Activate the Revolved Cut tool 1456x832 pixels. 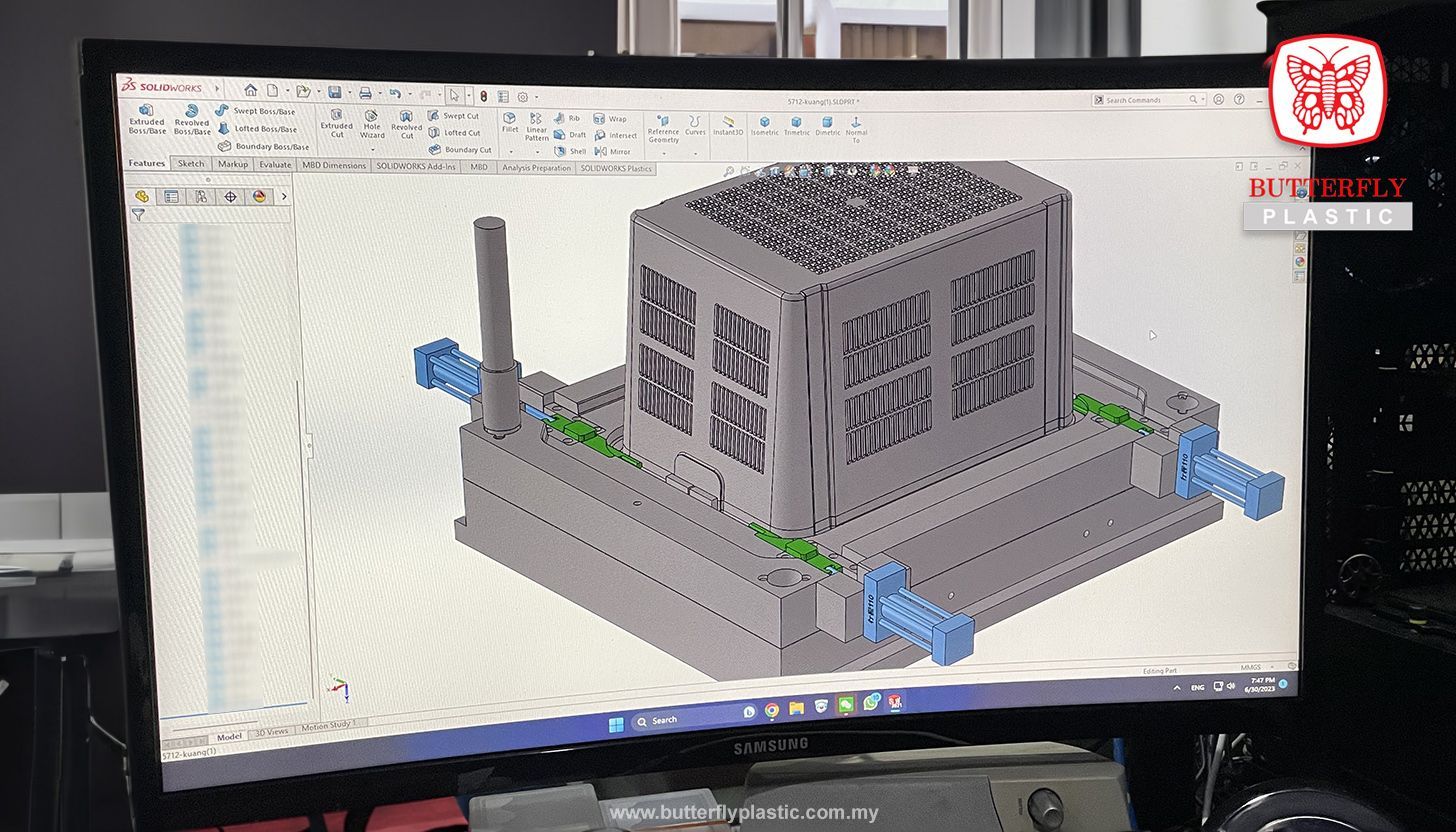pyautogui.click(x=406, y=124)
